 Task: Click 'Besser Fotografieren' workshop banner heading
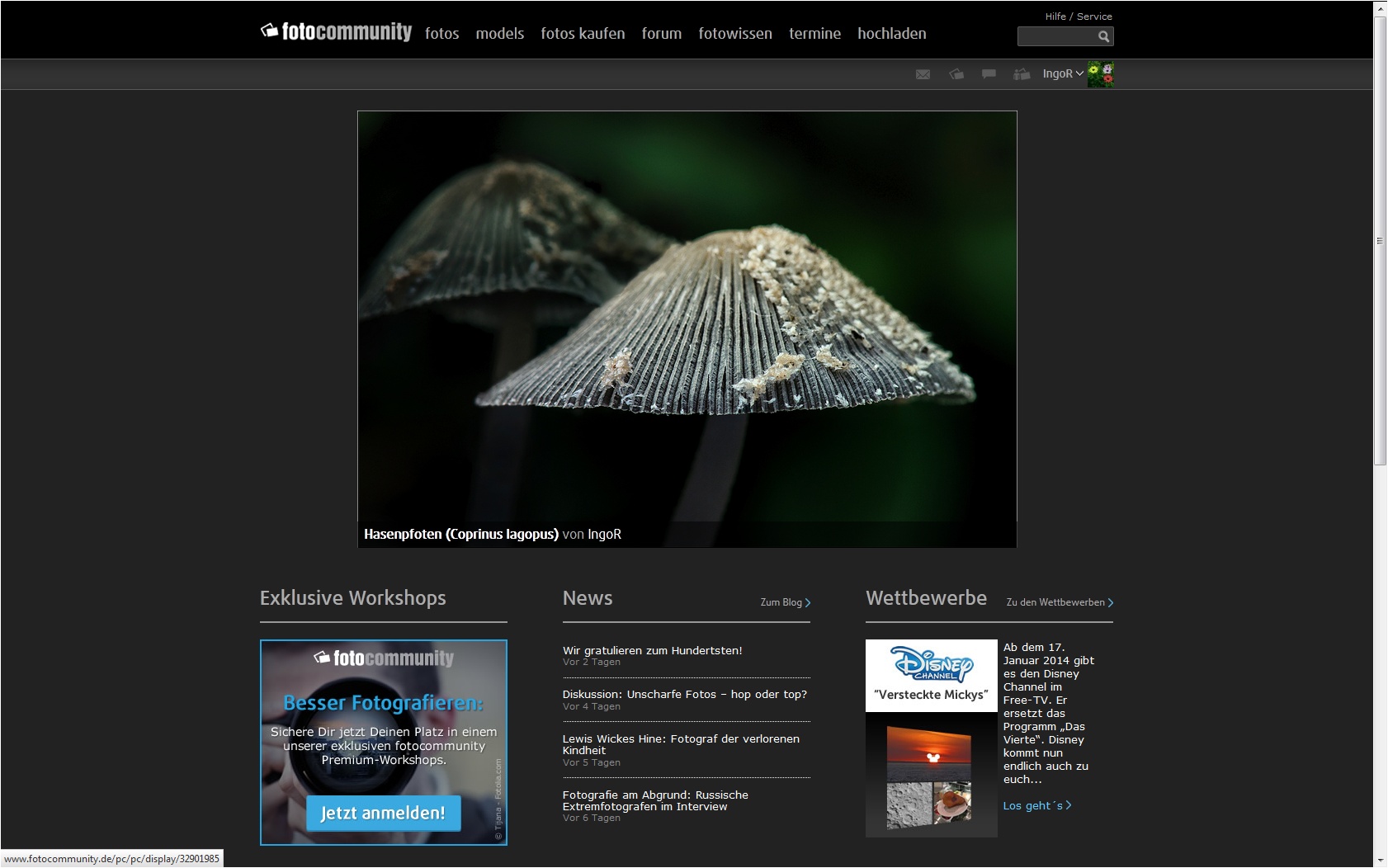click(383, 703)
